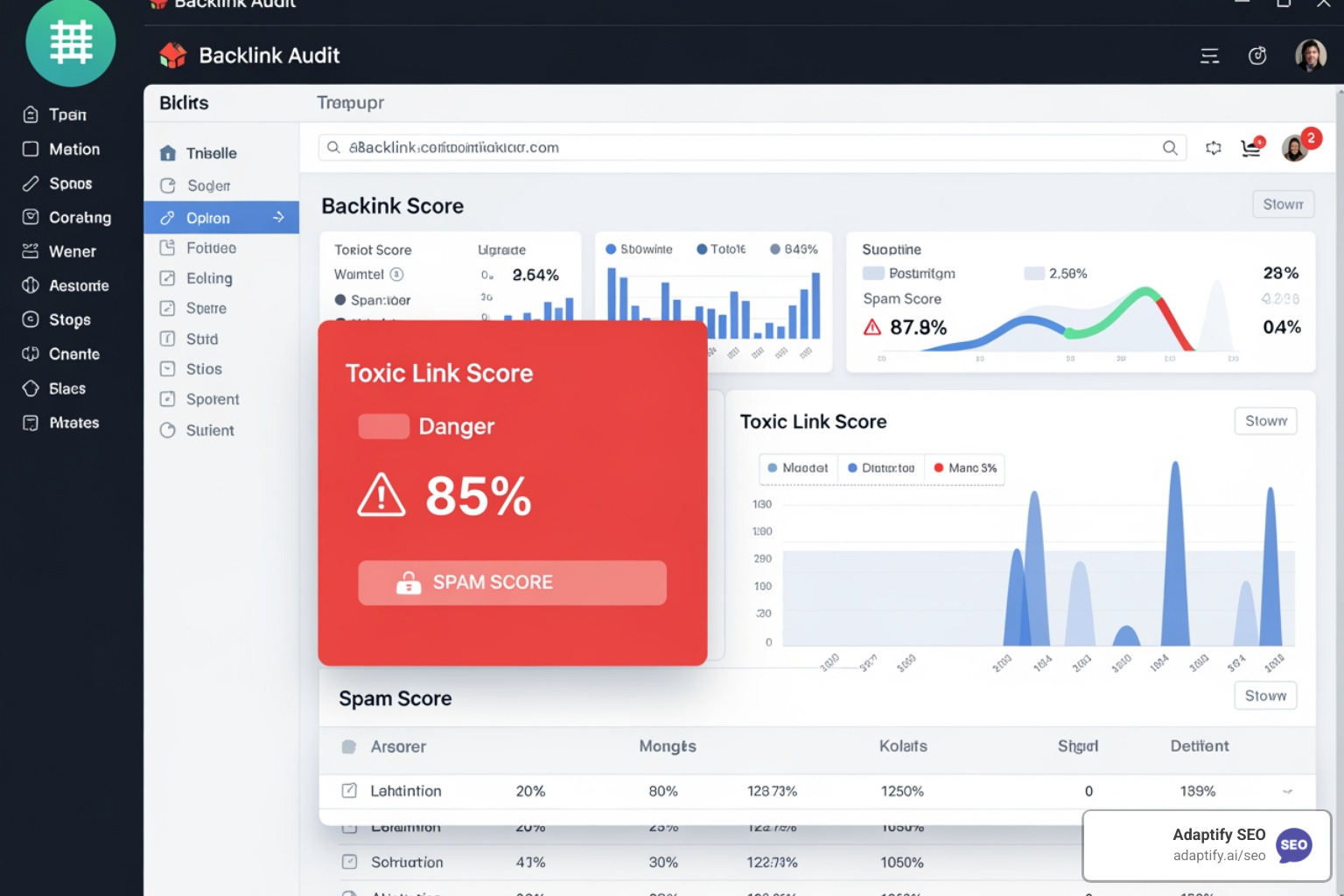This screenshot has height=896, width=1344.
Task: Open the Tpein item in dark sidebar
Action: click(x=67, y=114)
